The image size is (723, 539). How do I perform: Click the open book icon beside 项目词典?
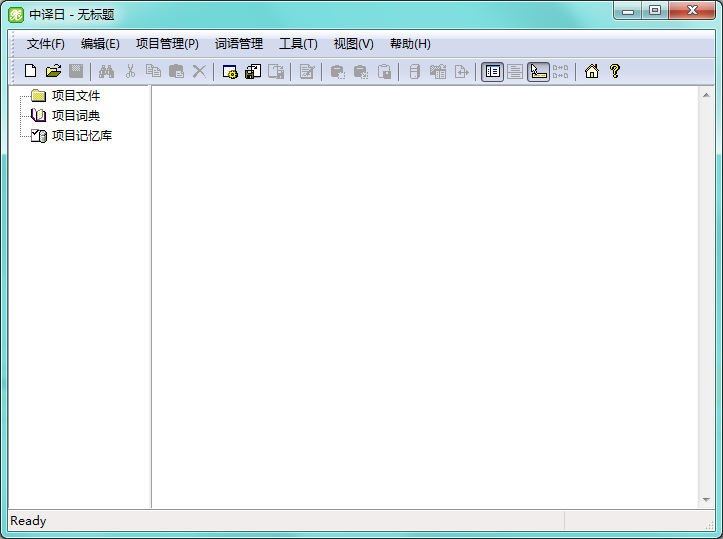(x=38, y=115)
